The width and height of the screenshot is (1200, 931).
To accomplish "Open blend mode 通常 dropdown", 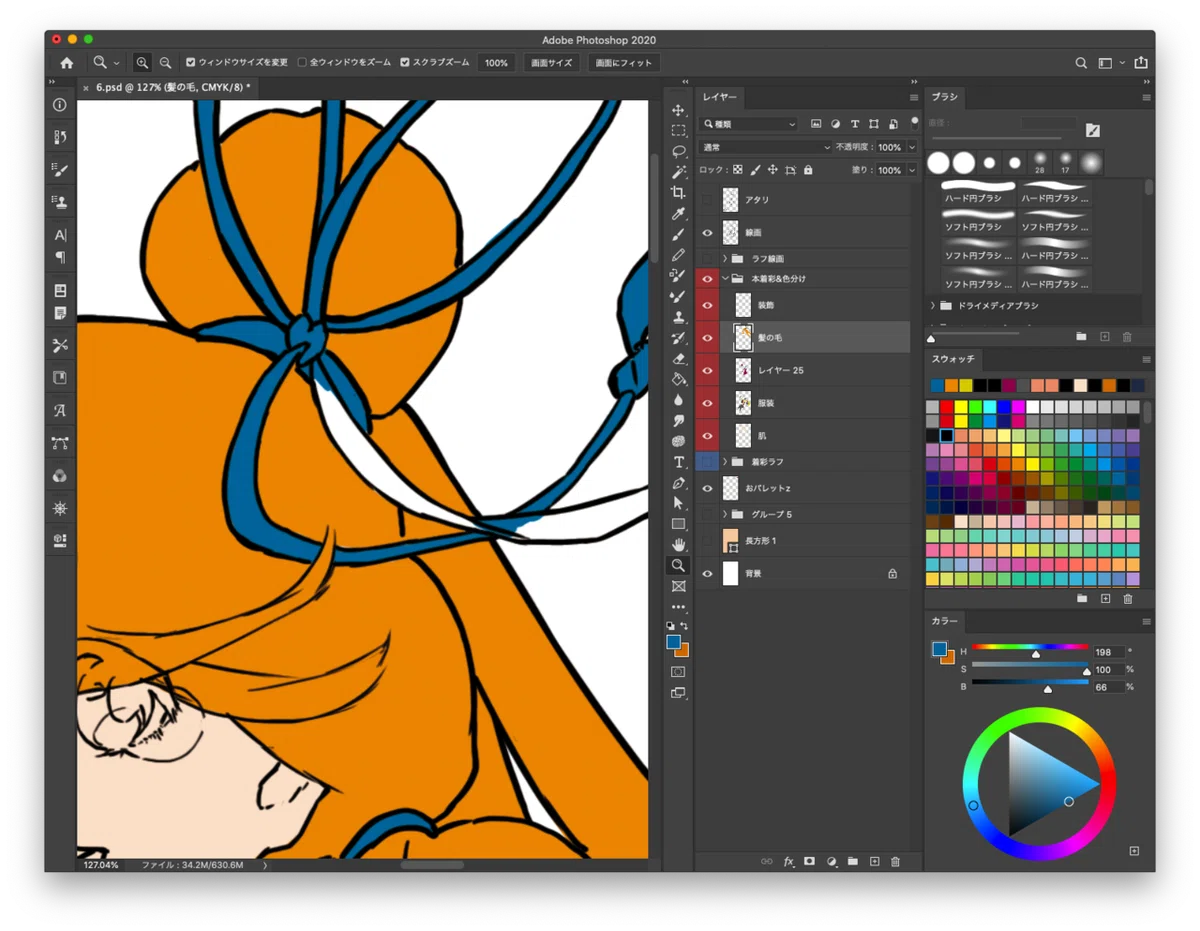I will [766, 147].
